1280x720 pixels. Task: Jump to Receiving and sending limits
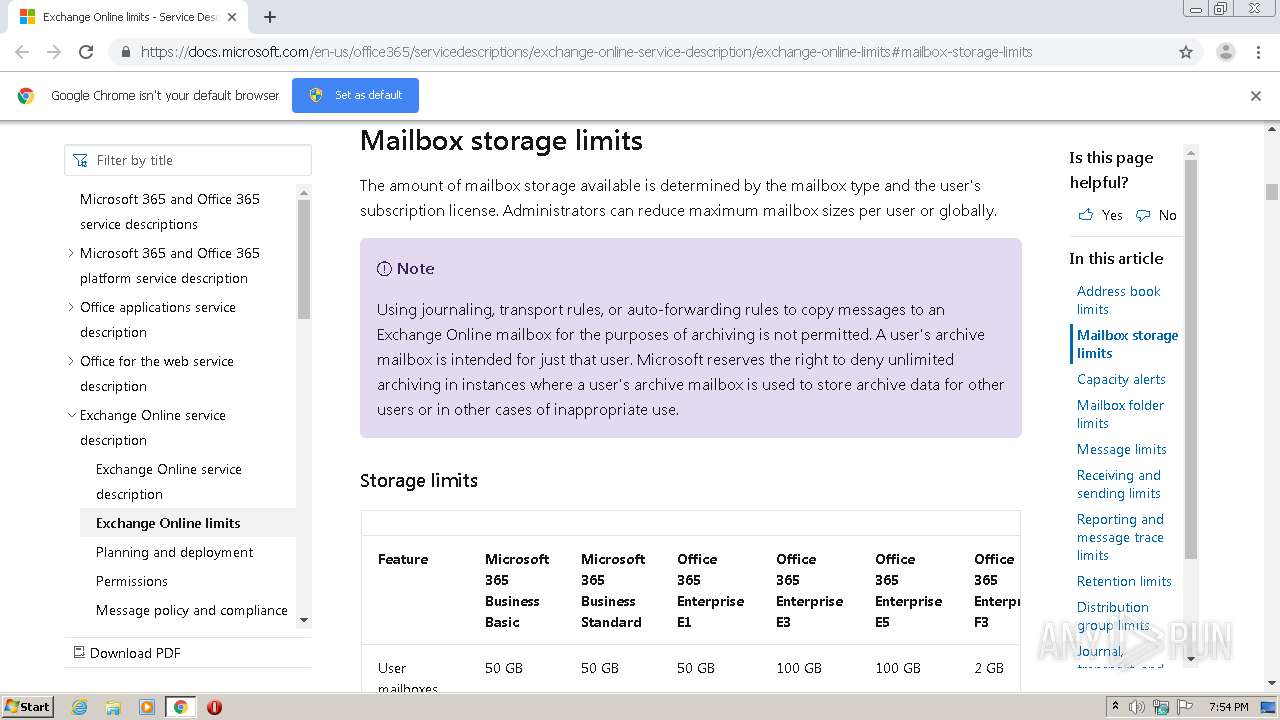click(x=1118, y=484)
